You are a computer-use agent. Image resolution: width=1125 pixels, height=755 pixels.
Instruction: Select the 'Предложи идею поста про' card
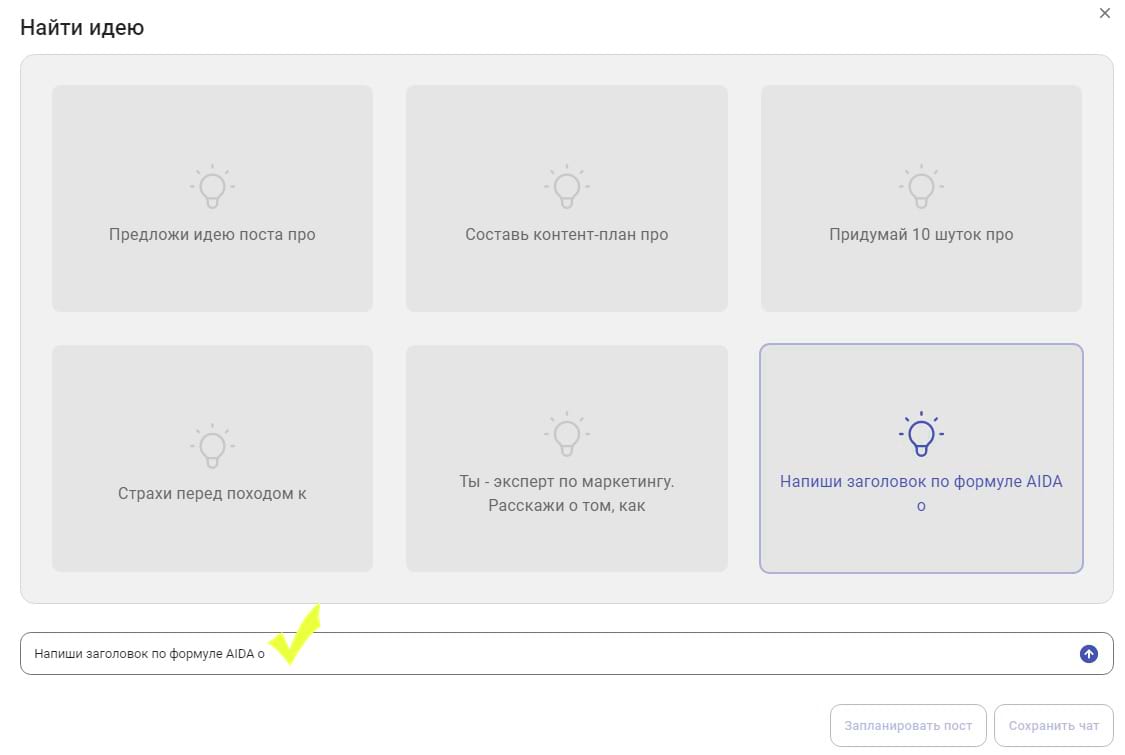pyautogui.click(x=212, y=198)
